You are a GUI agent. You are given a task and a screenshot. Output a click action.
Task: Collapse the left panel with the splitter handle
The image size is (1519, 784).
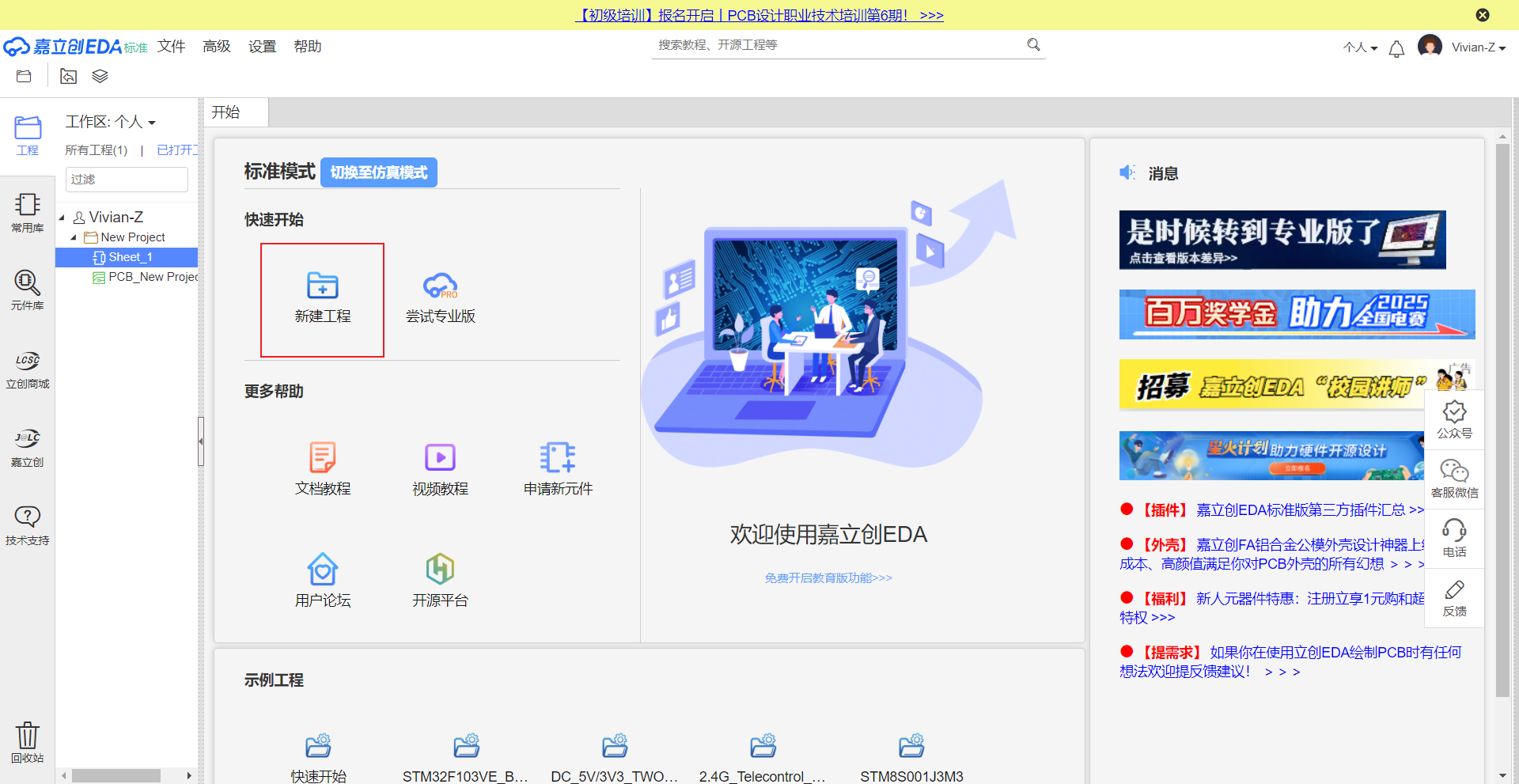(201, 441)
